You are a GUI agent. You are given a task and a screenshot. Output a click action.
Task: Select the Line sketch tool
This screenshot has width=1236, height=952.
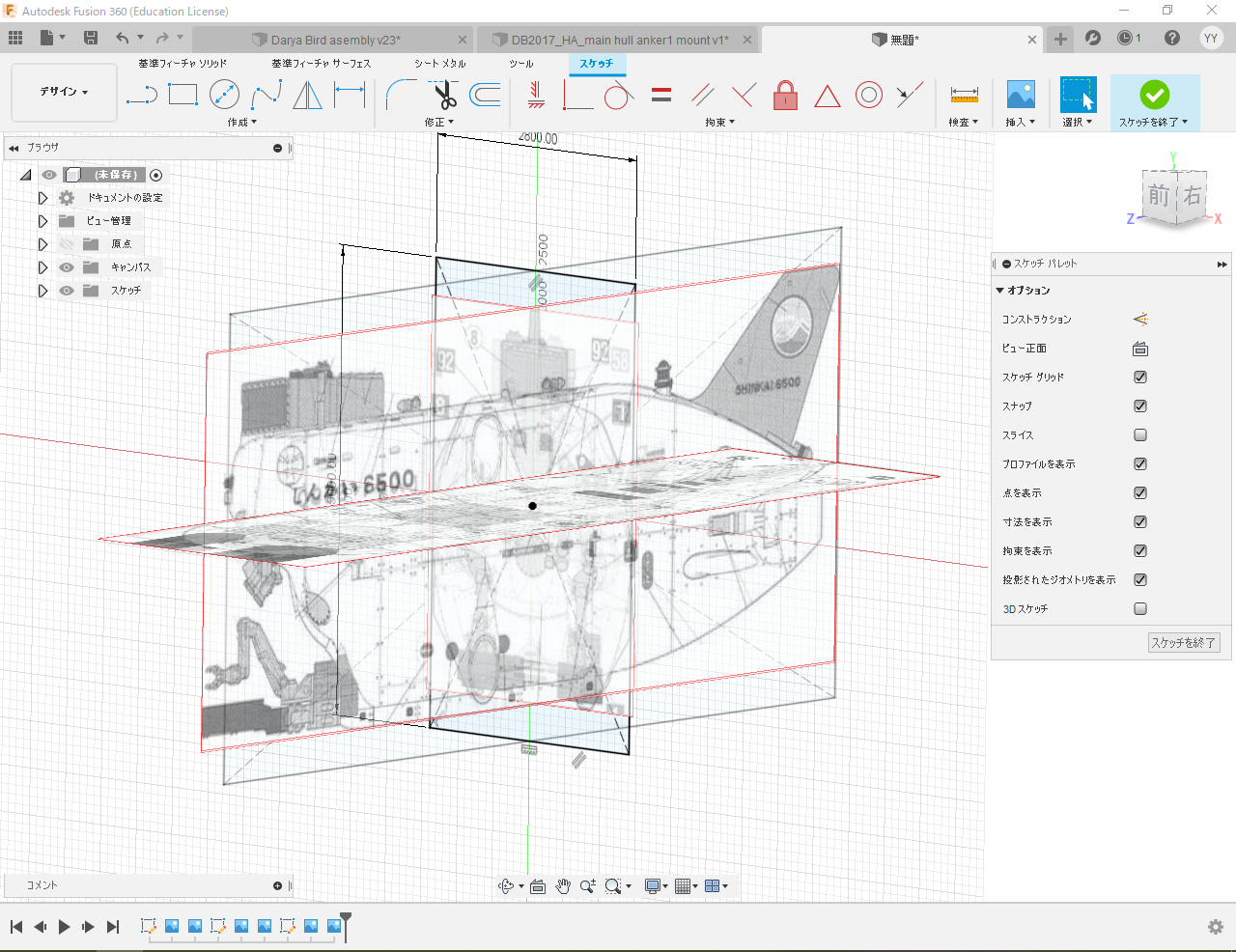(x=142, y=95)
